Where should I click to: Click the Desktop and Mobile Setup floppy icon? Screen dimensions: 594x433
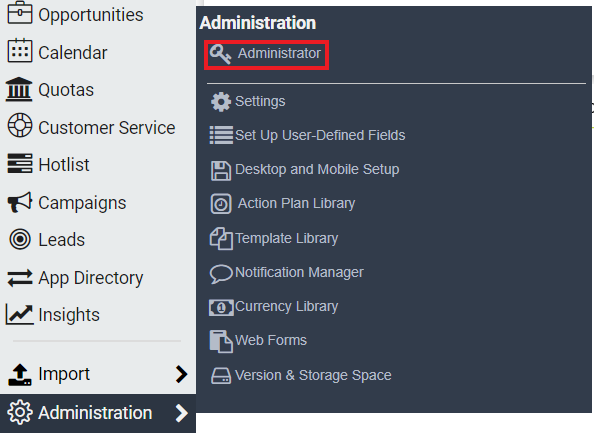point(221,170)
